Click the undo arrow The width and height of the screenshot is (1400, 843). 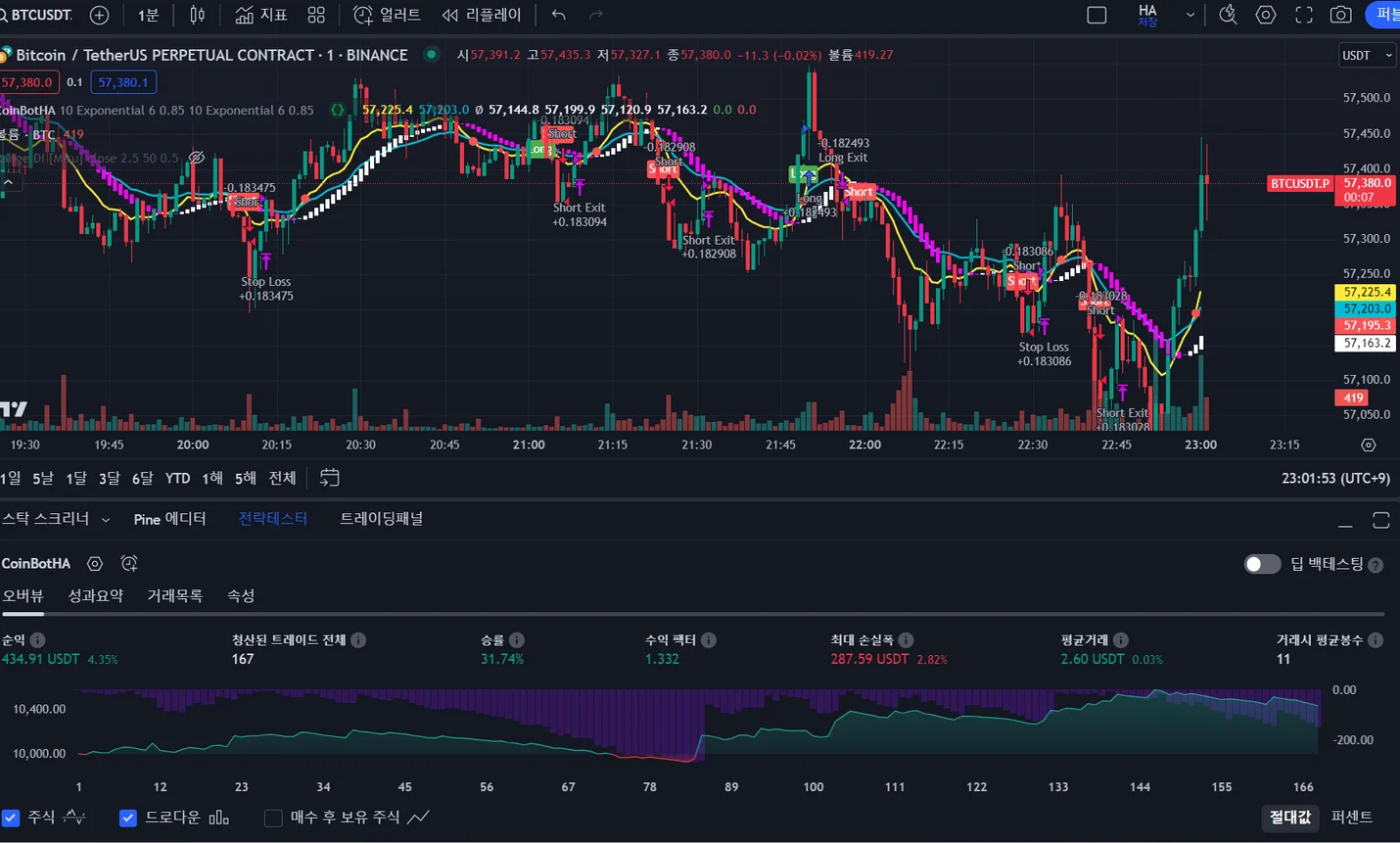click(558, 15)
